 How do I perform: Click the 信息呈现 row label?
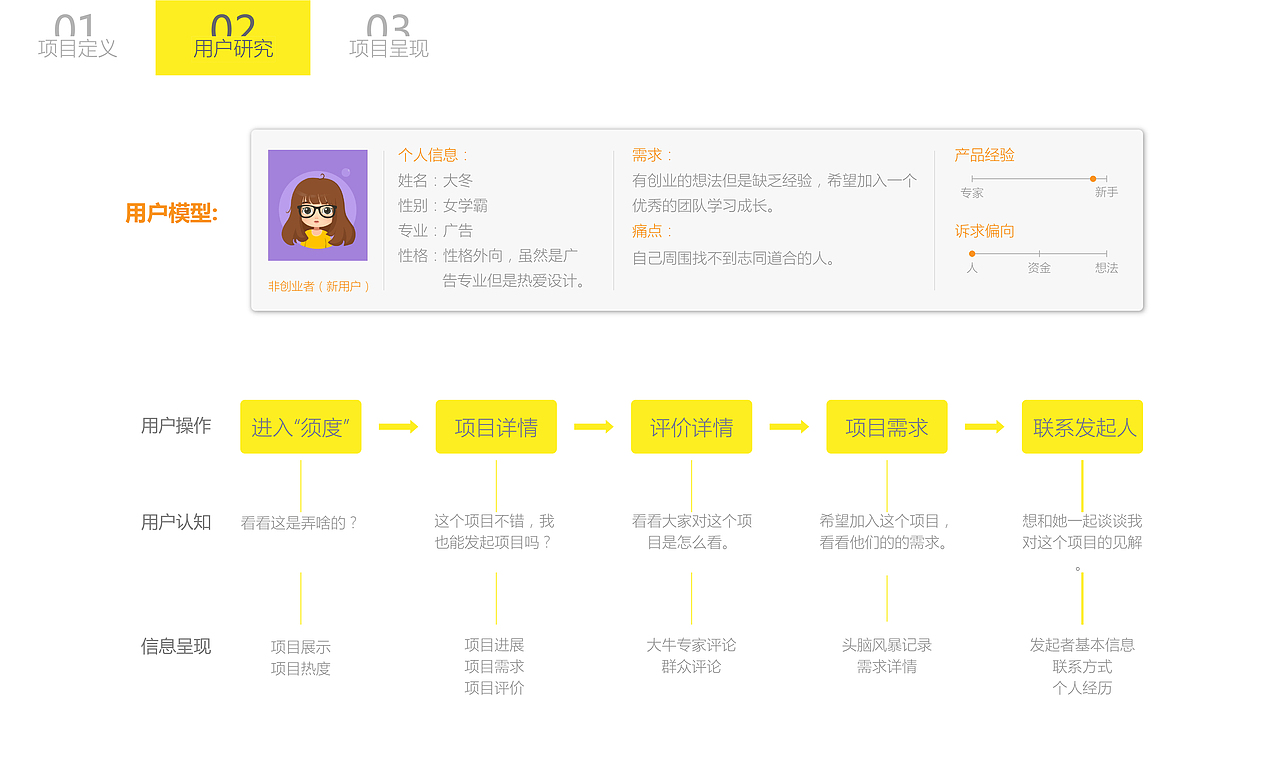[x=176, y=647]
